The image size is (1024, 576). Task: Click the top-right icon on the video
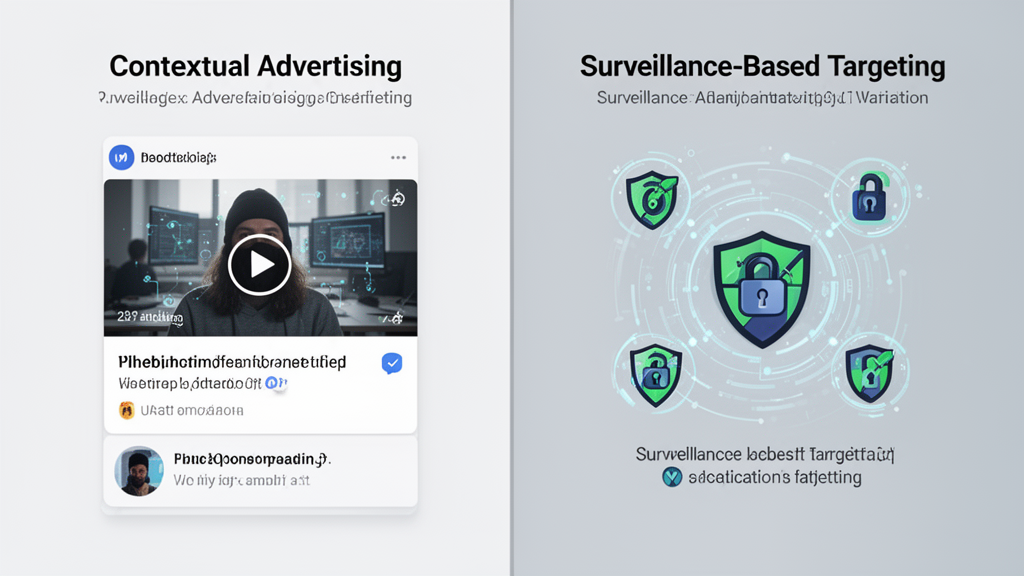click(x=397, y=199)
